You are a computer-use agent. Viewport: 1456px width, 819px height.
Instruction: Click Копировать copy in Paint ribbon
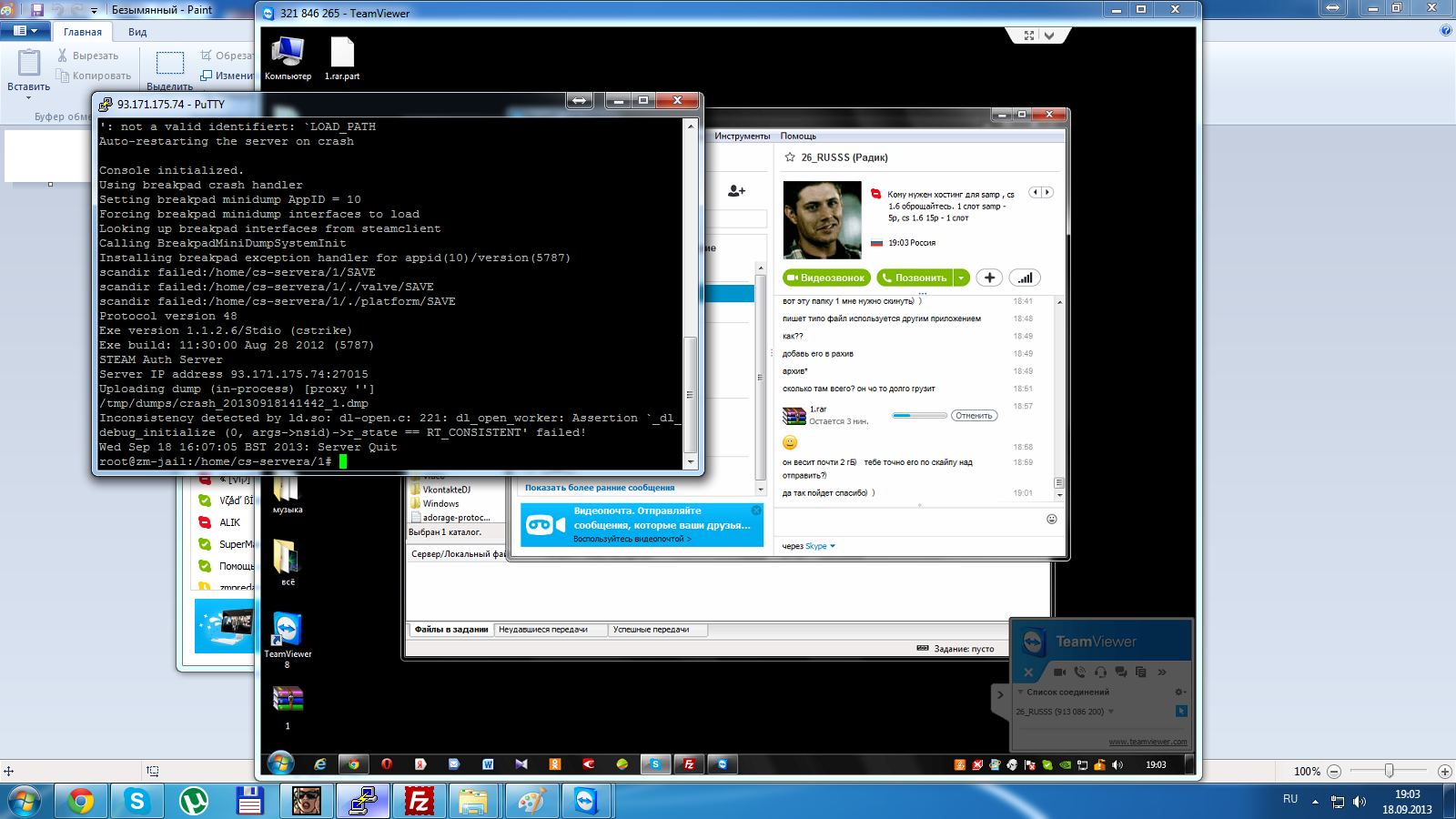(x=94, y=76)
